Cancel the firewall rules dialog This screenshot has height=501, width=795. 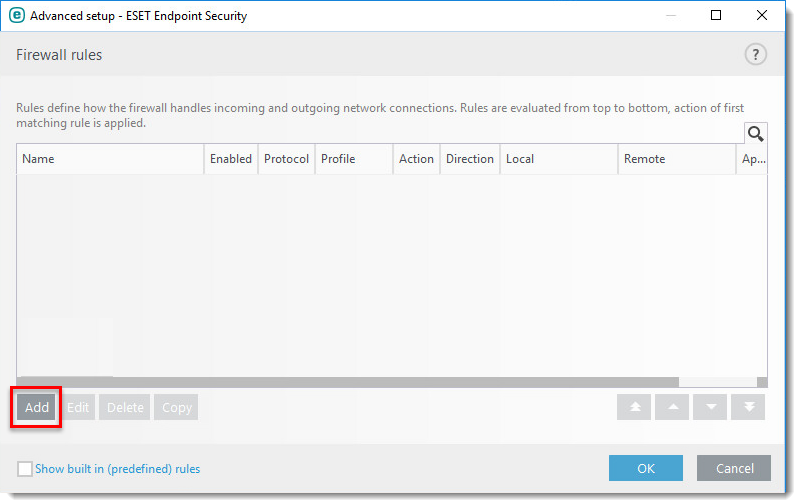pyautogui.click(x=734, y=468)
